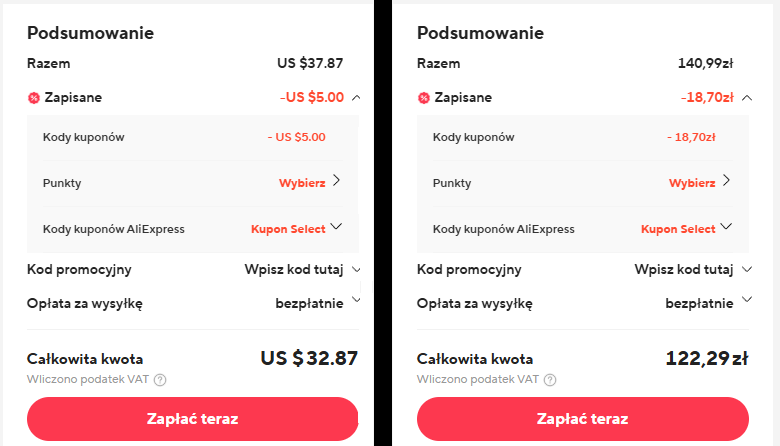Collapse the Zapisane section showing -18,70zł
The width and height of the screenshot is (780, 446).
pyautogui.click(x=747, y=97)
